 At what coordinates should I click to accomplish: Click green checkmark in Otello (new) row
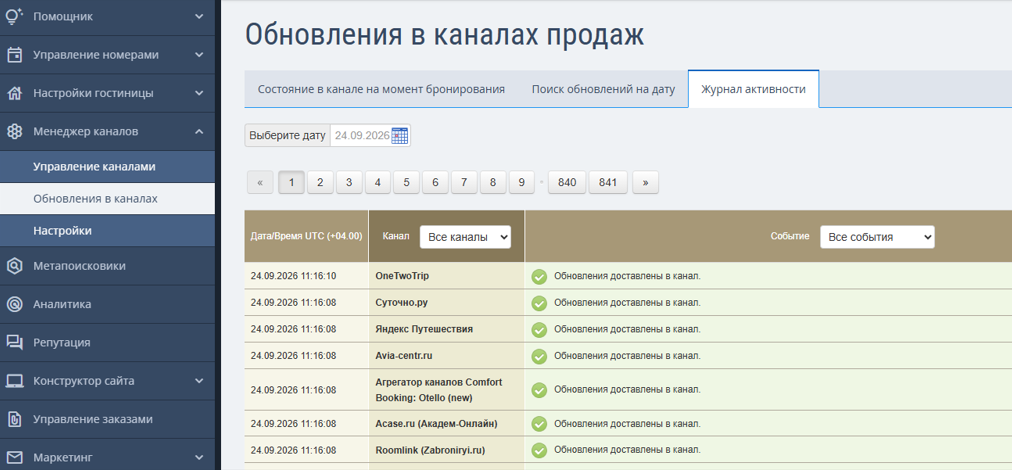[x=539, y=390]
